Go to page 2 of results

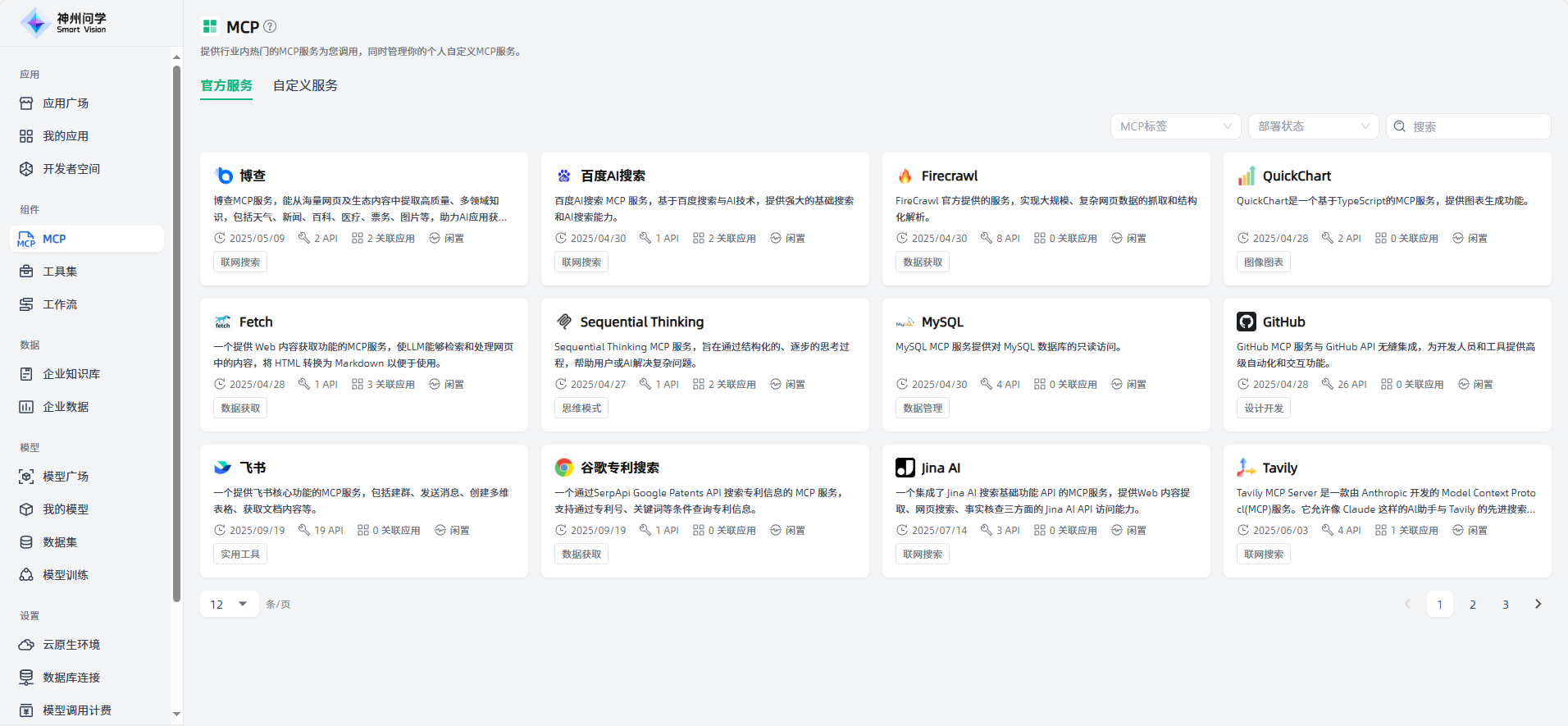(1472, 604)
